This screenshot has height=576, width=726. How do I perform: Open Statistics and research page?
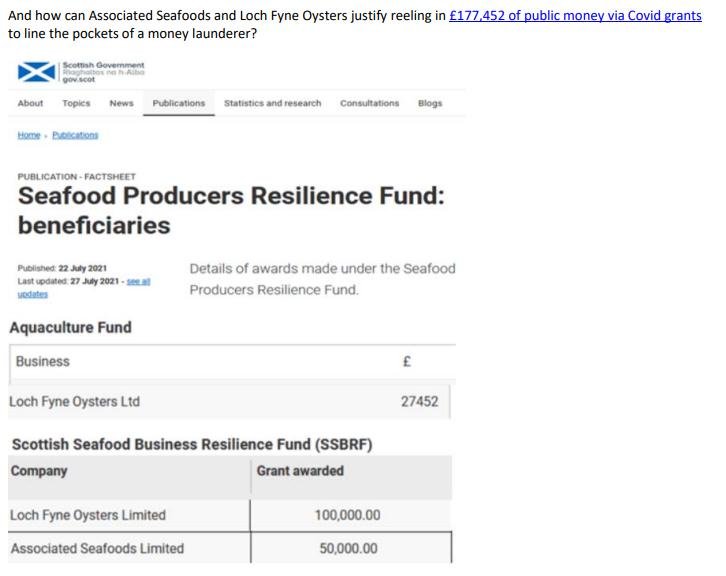point(272,104)
